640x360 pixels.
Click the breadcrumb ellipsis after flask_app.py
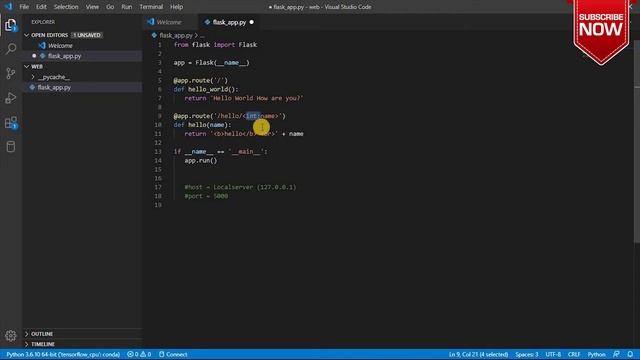202,36
